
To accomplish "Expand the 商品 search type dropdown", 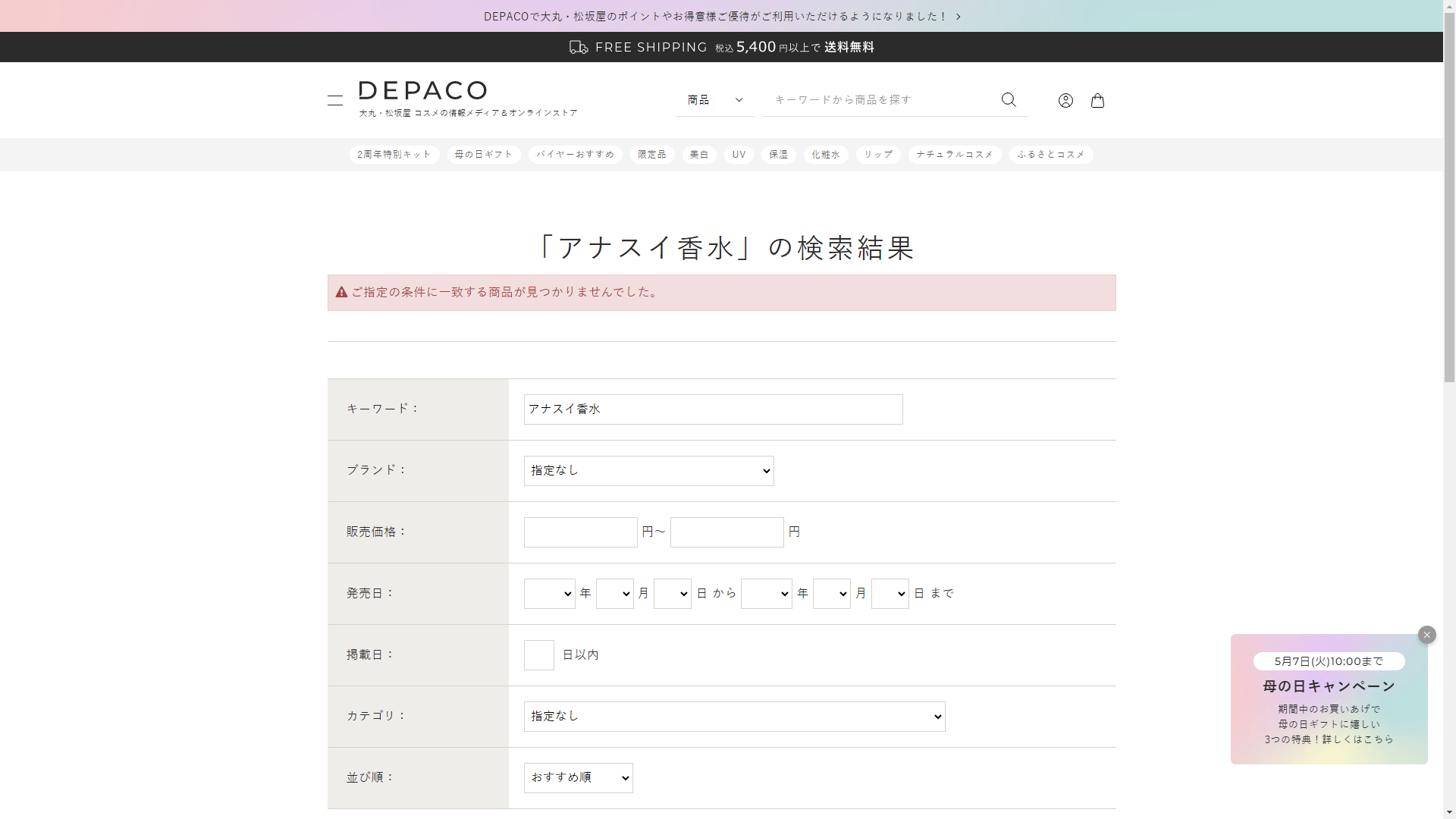I will [715, 100].
